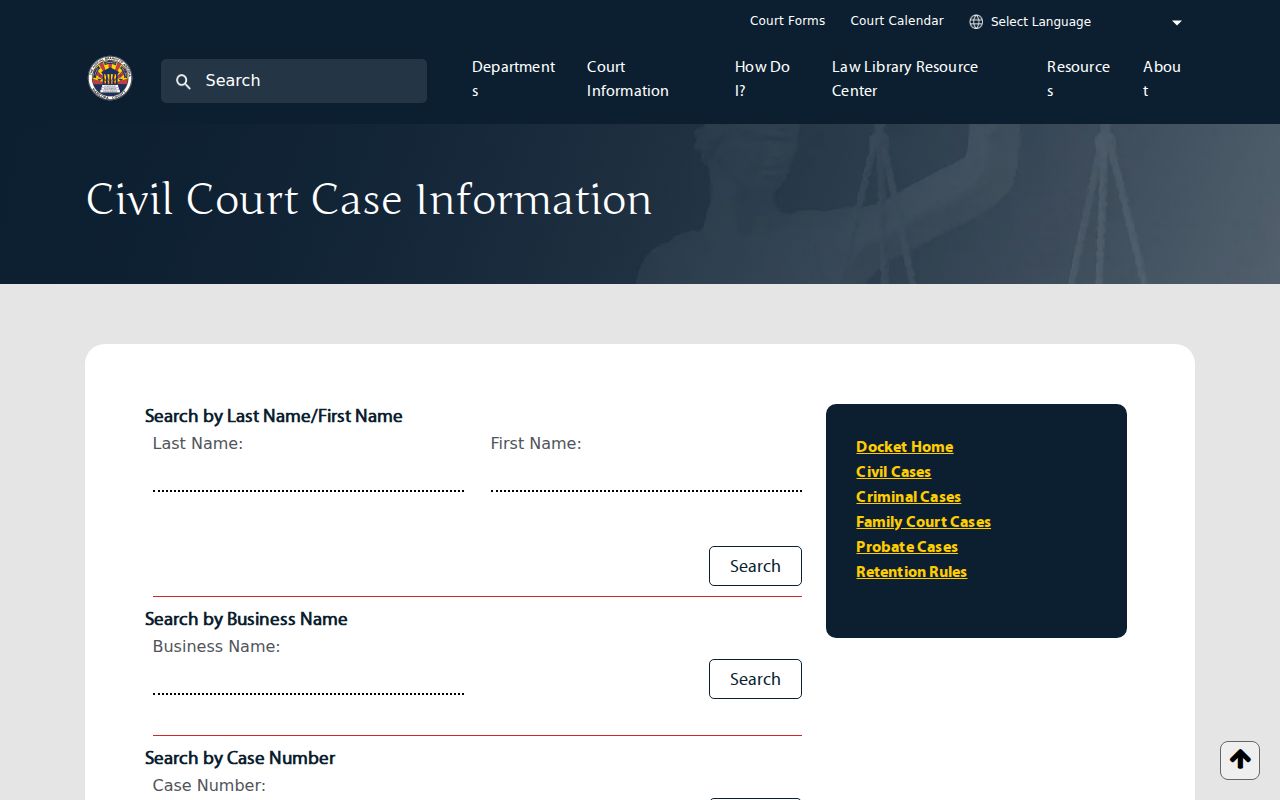
Task: Open the Law Library Resource Center menu
Action: click(905, 79)
